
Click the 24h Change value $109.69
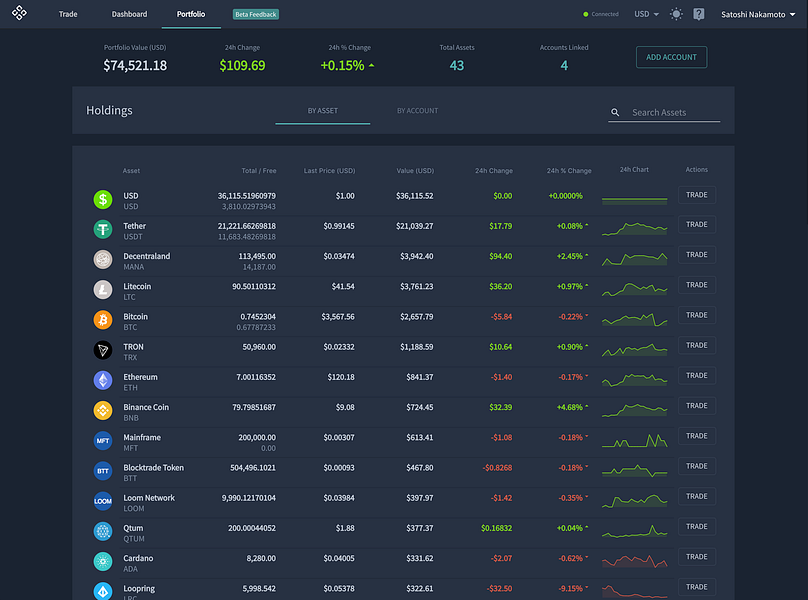point(242,65)
